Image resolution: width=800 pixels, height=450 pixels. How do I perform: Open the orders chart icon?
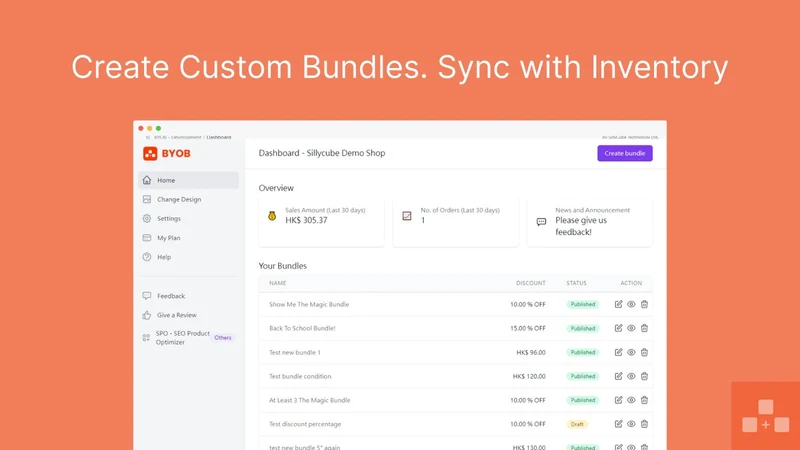pos(407,216)
